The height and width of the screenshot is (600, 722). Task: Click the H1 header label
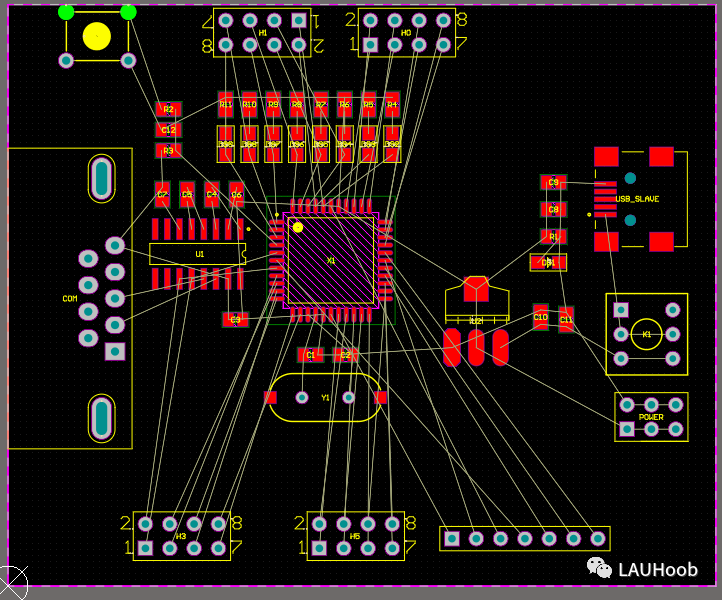(x=262, y=33)
